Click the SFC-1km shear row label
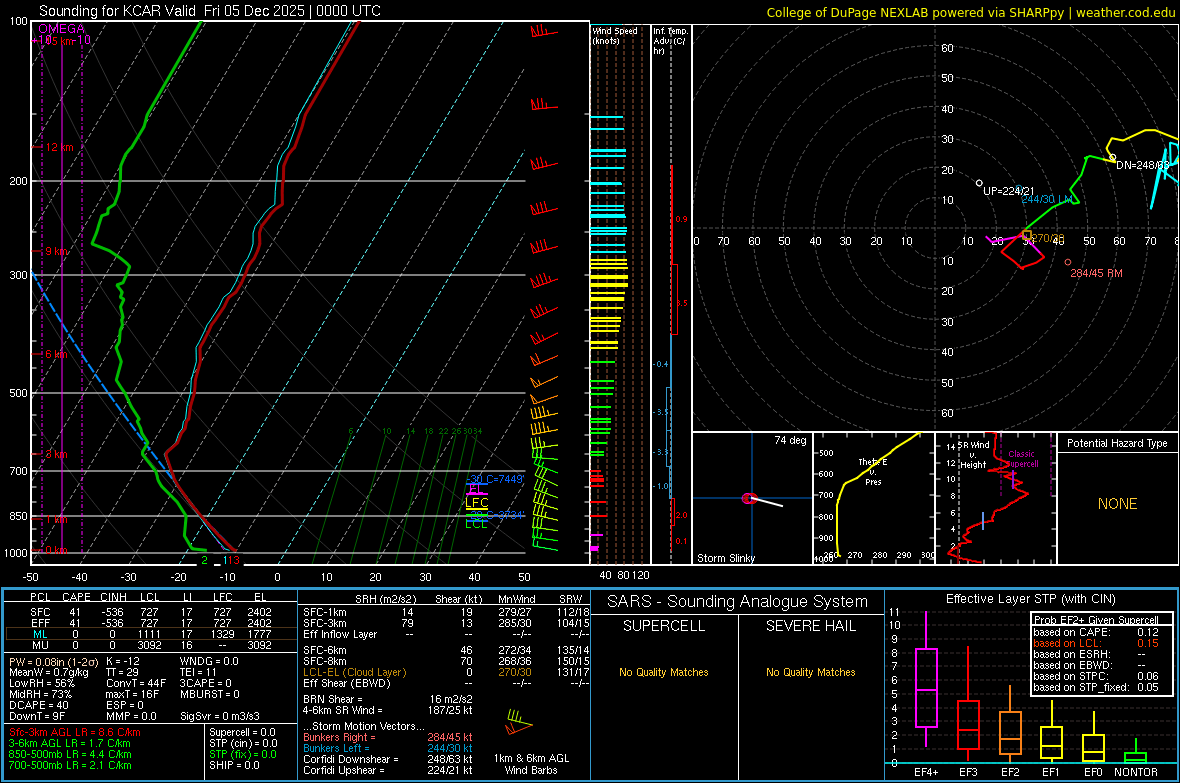Image resolution: width=1180 pixels, height=783 pixels. click(324, 612)
